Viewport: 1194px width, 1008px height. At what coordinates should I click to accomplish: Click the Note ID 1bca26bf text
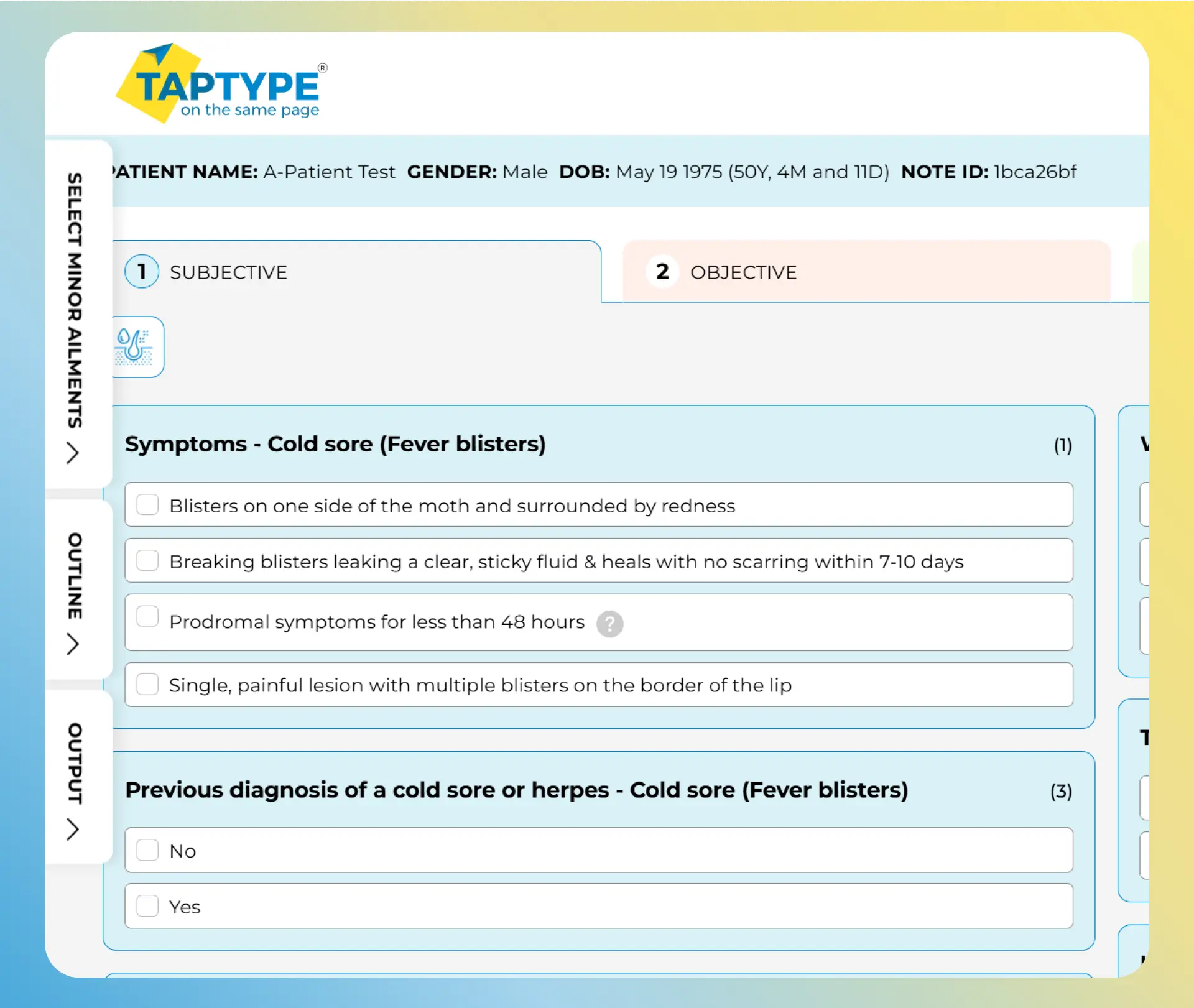click(x=1035, y=172)
